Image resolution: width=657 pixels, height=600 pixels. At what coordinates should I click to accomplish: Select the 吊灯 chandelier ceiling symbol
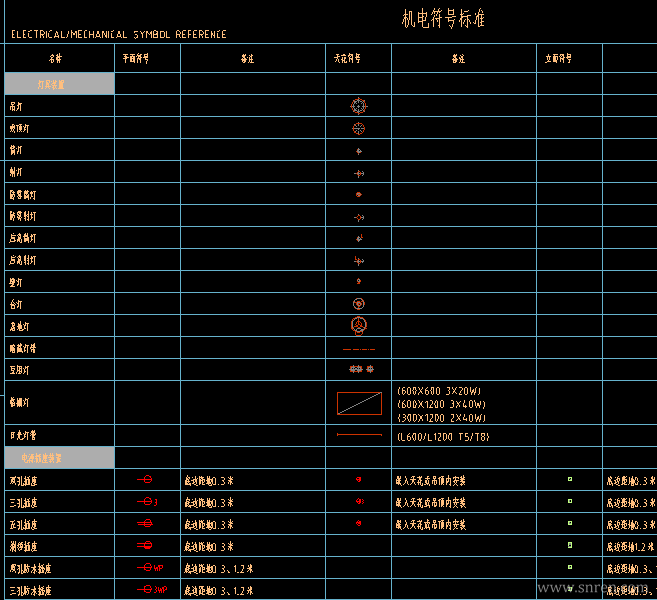pos(359,106)
